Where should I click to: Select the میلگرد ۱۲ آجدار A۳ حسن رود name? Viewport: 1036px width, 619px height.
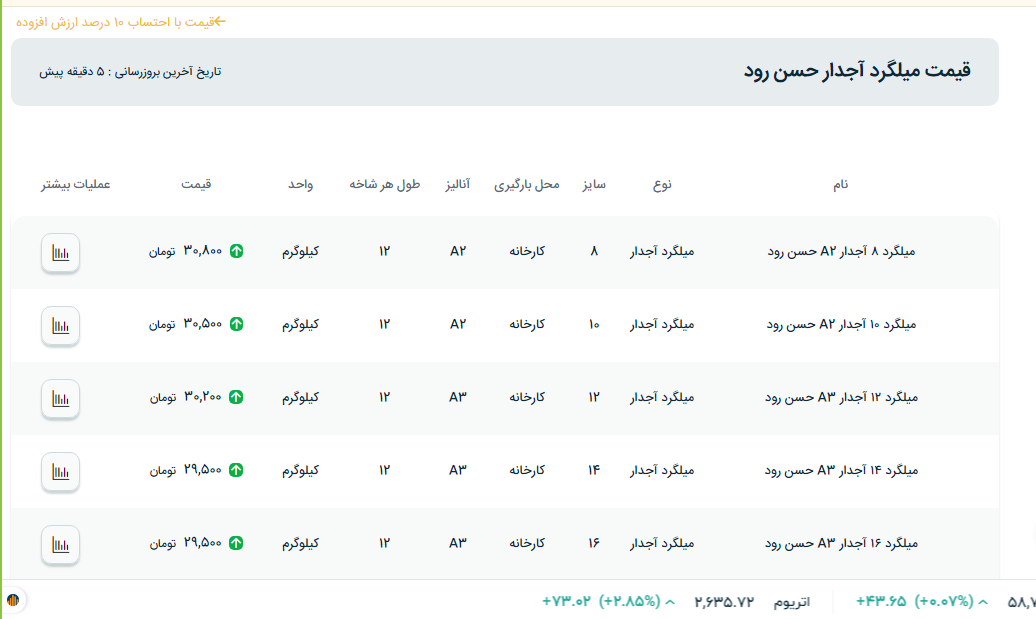tap(841, 397)
